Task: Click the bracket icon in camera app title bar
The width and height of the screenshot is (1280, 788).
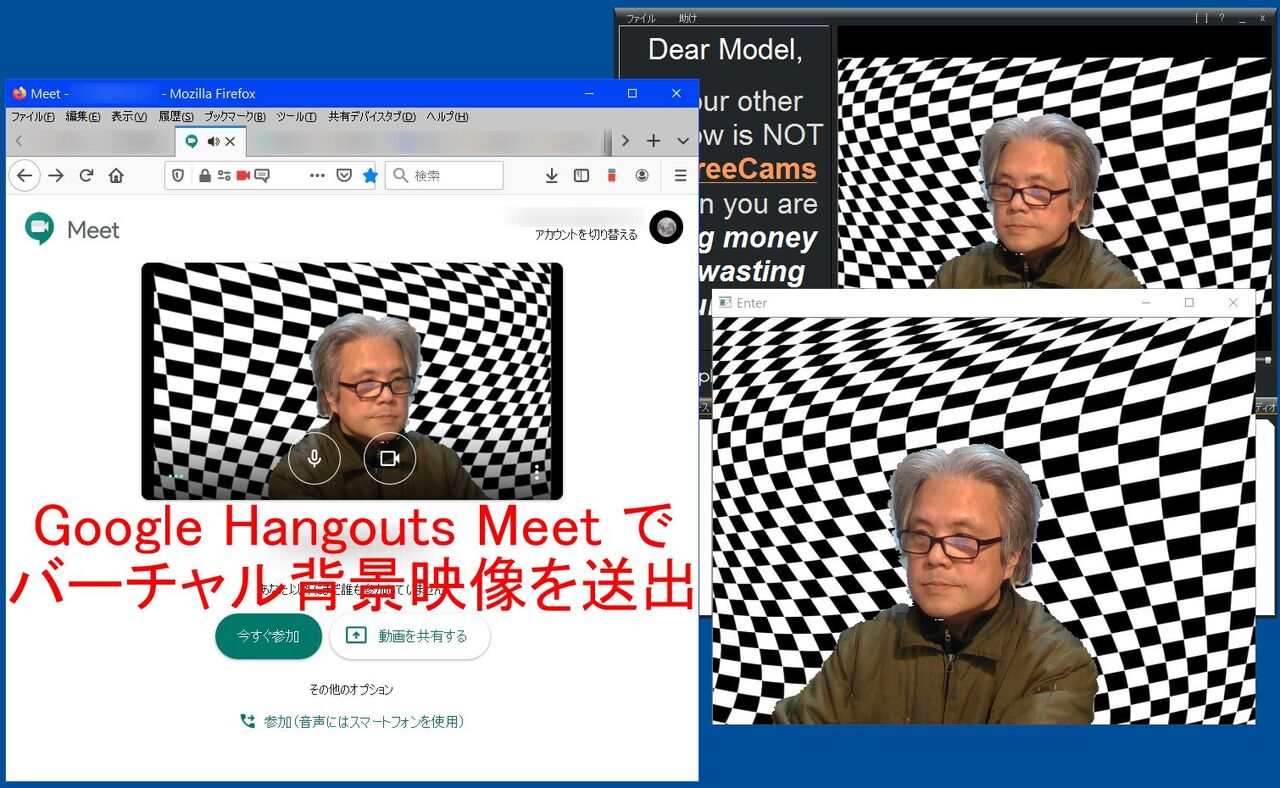Action: tap(1201, 18)
